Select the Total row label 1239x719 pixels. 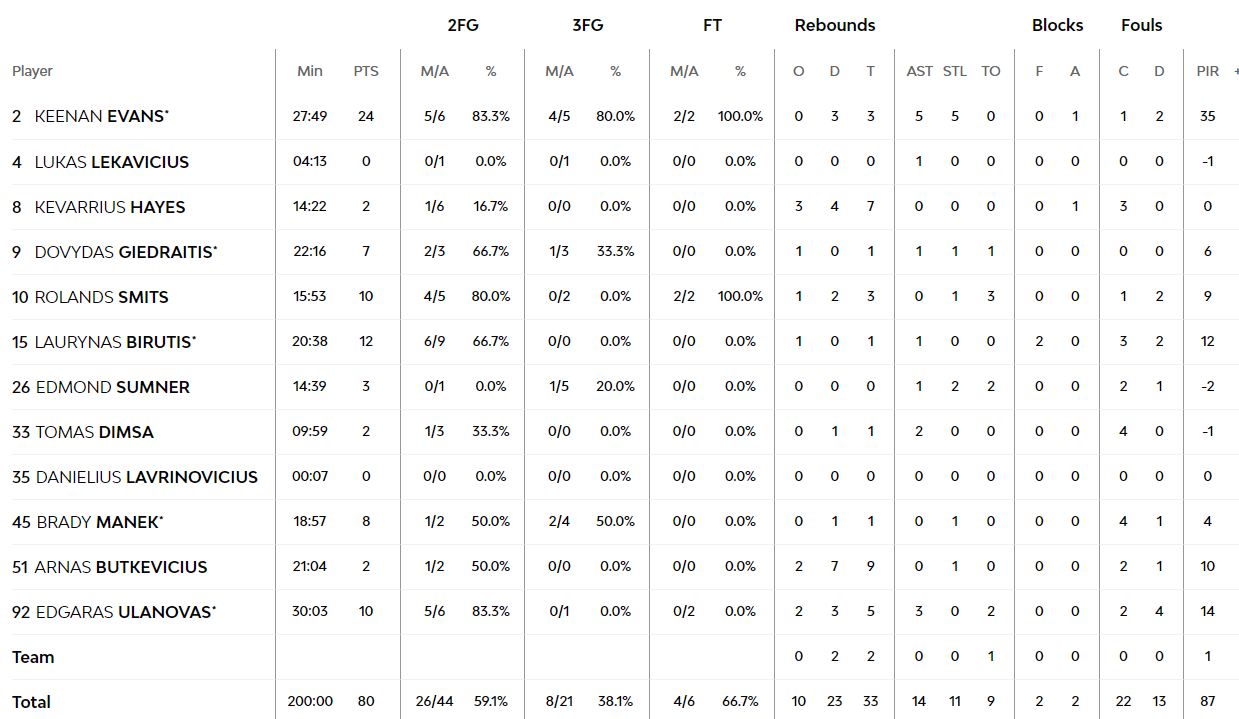point(31,702)
